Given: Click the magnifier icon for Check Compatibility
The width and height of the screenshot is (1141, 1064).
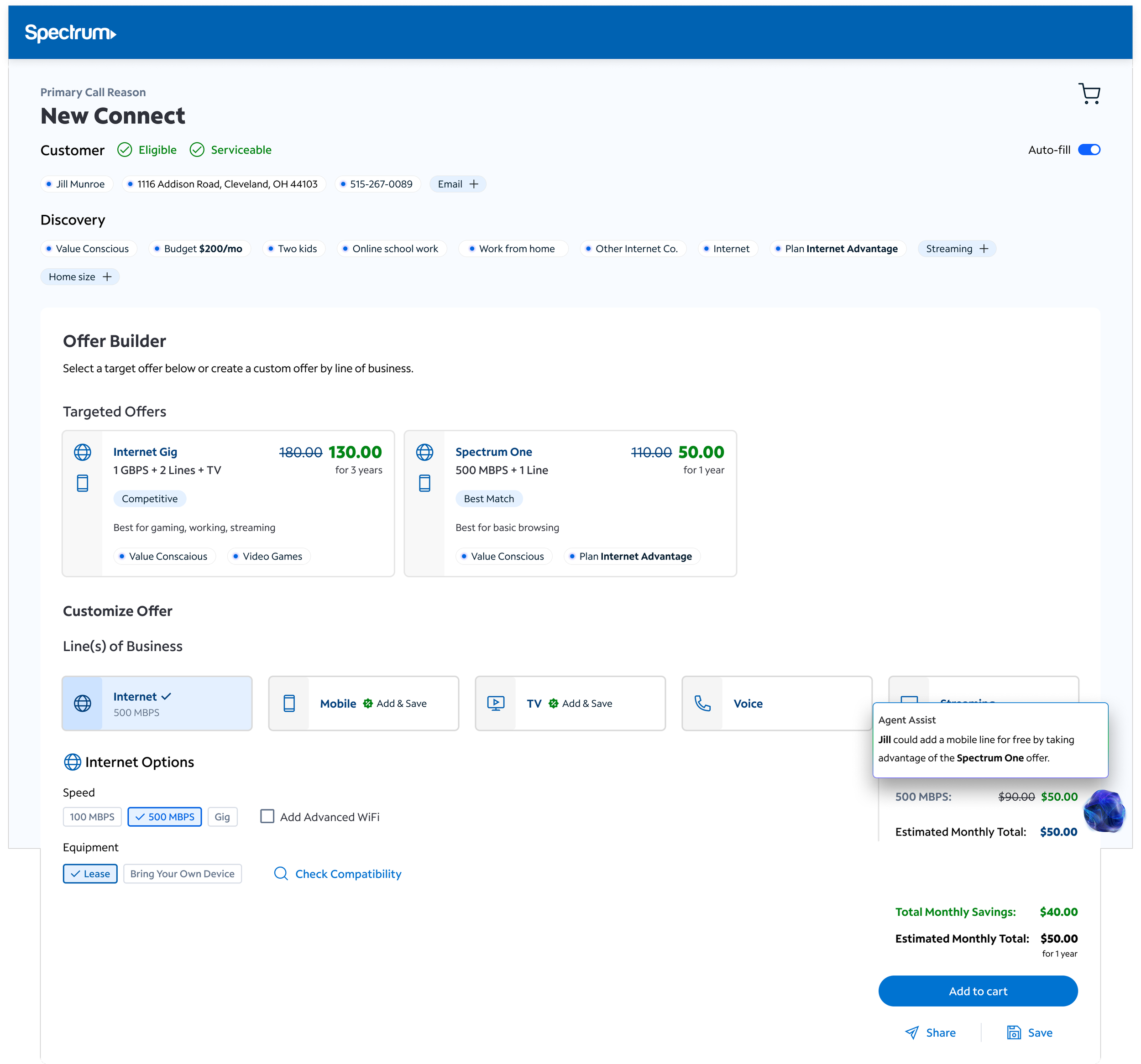Looking at the screenshot, I should [x=281, y=873].
